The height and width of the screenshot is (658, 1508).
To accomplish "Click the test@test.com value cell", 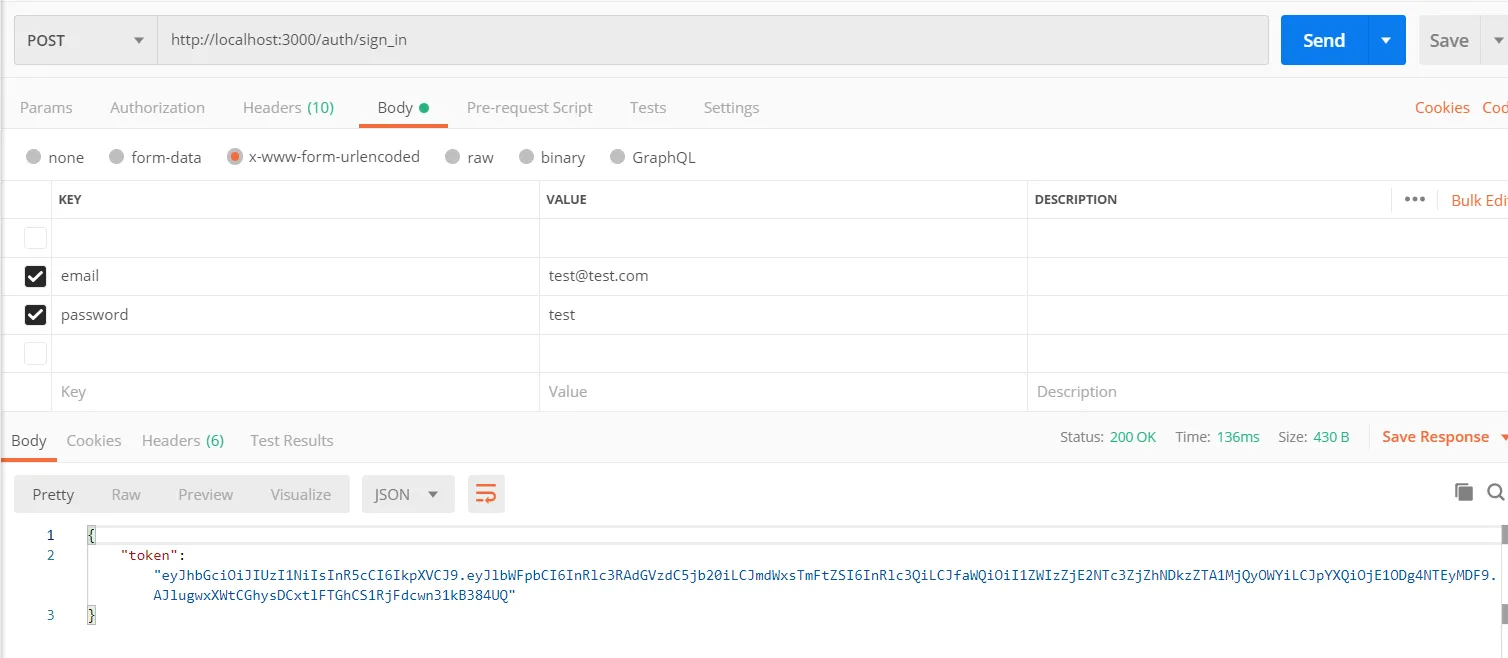I will [783, 276].
